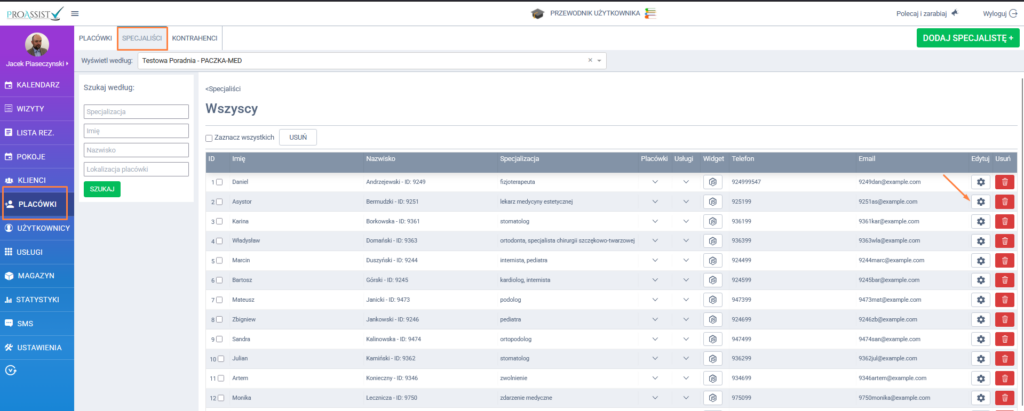
Task: Check the row 6 Bartosz checkbox
Action: tap(219, 279)
